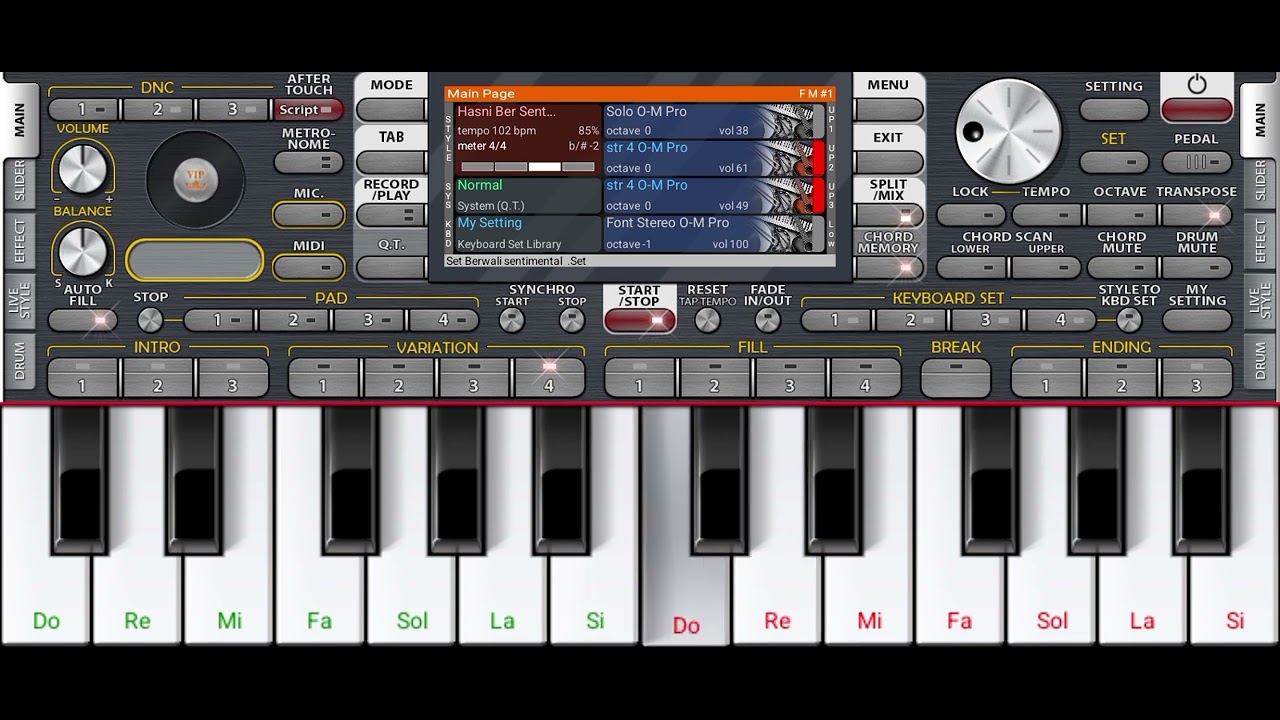This screenshot has width=1280, height=720.
Task: Click the VIP logo disc
Action: 196,180
